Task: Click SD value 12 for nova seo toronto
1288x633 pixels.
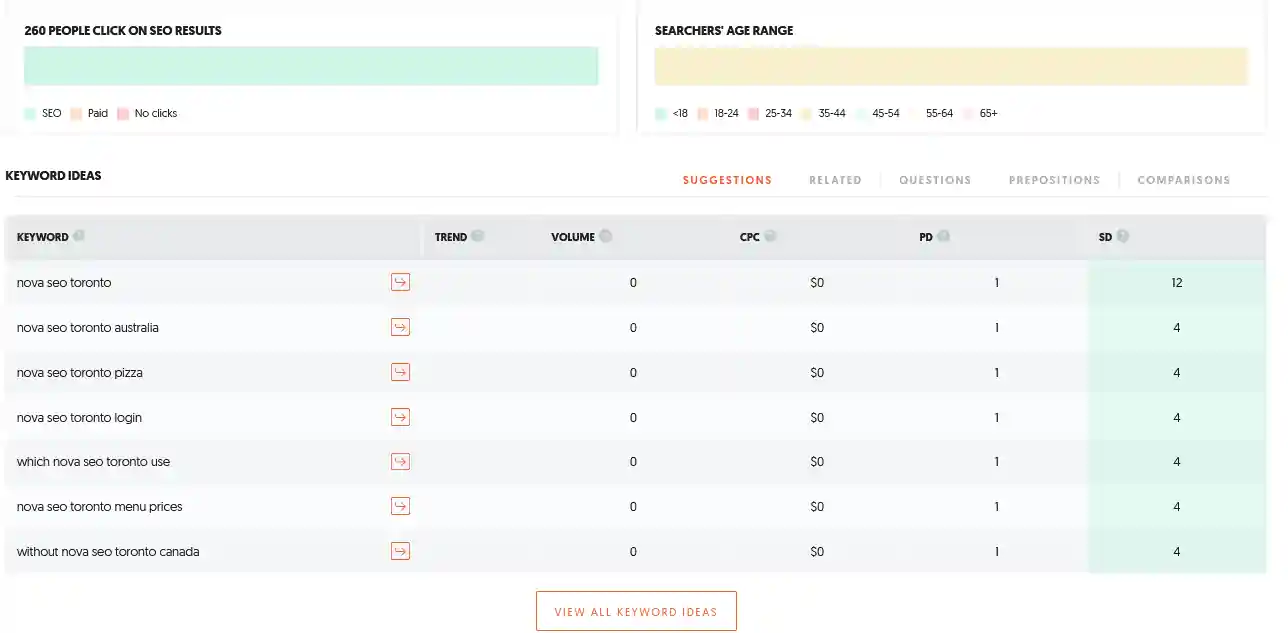Action: (x=1177, y=283)
